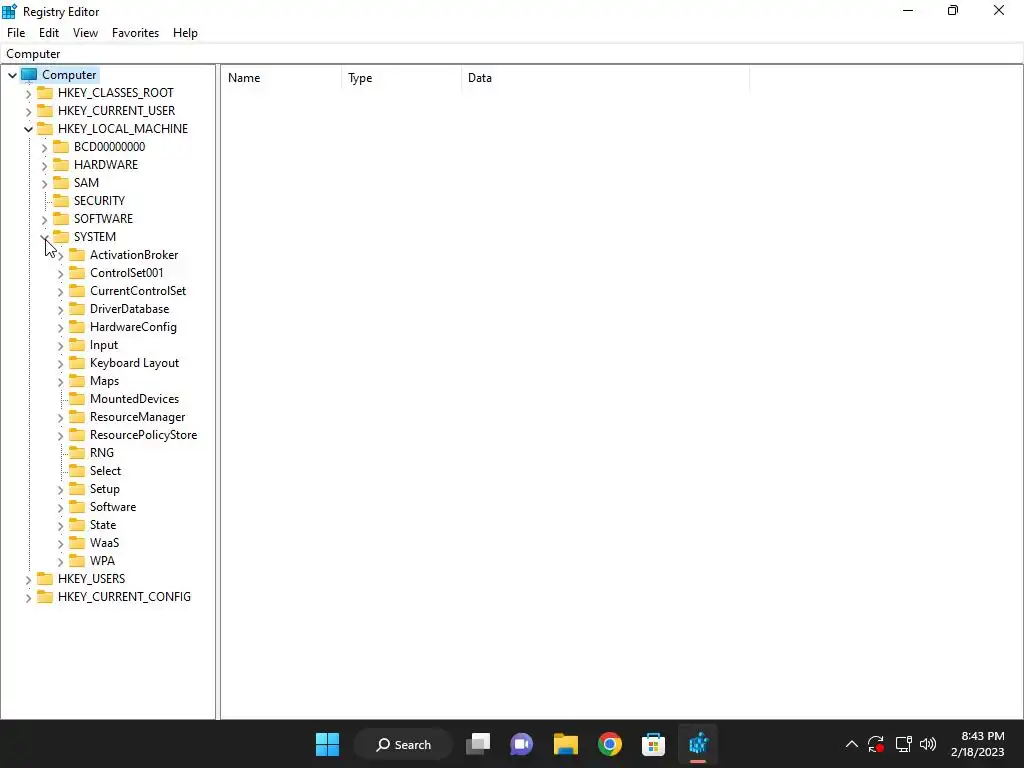Click the Input folder icon
The image size is (1024, 768).
77,345
